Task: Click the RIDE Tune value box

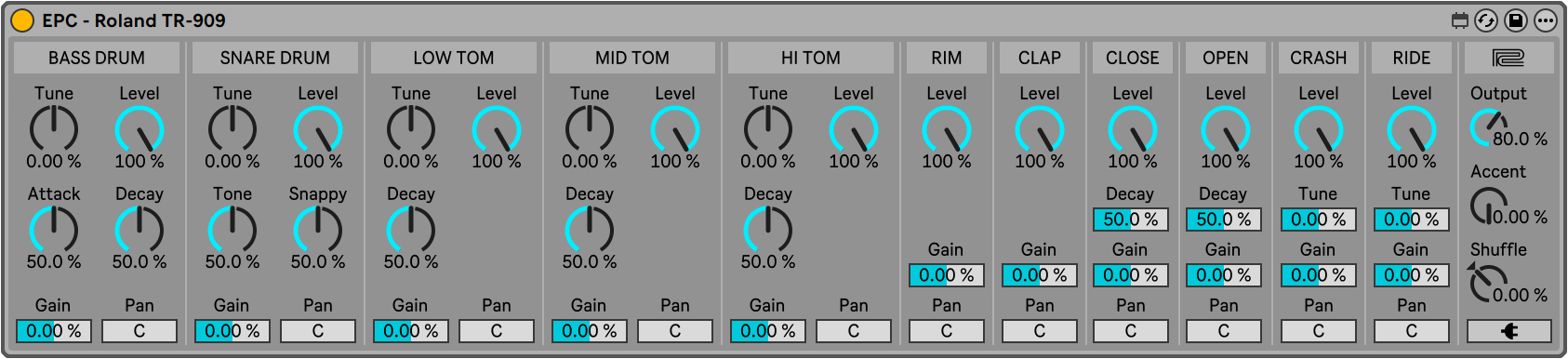Action: click(1412, 219)
